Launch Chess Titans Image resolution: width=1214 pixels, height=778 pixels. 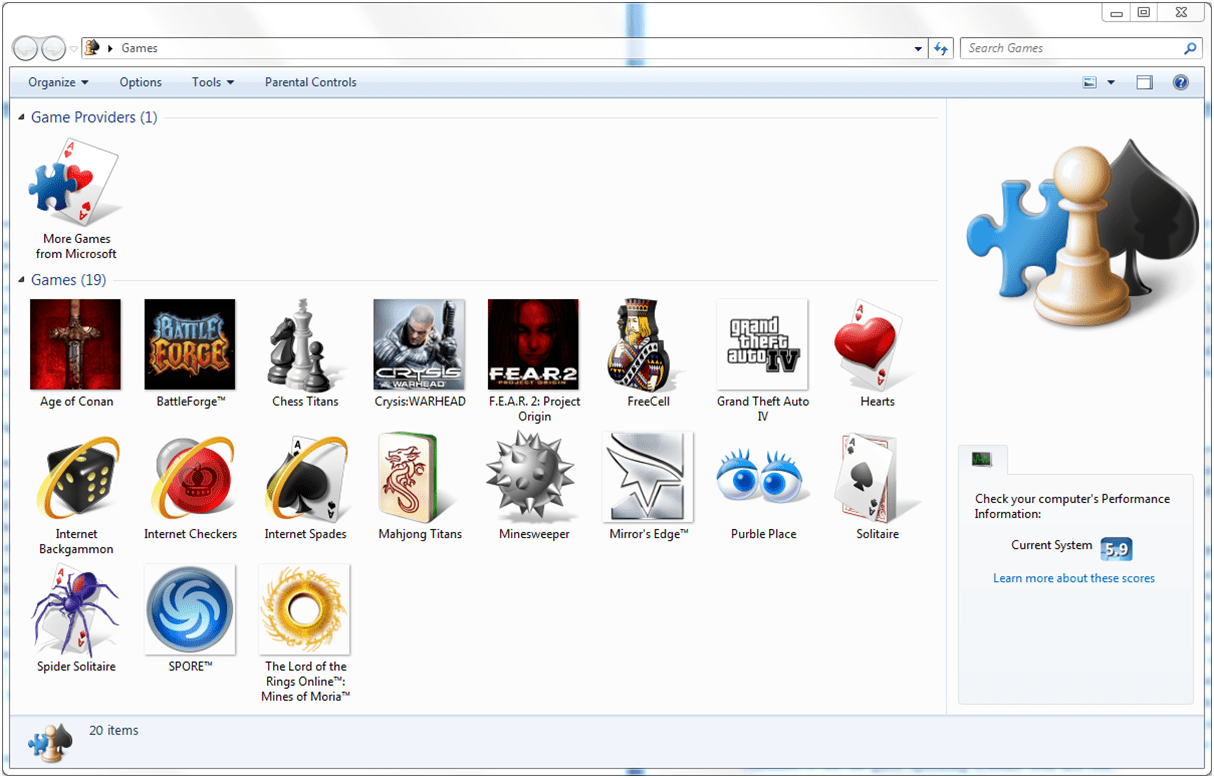[x=305, y=345]
